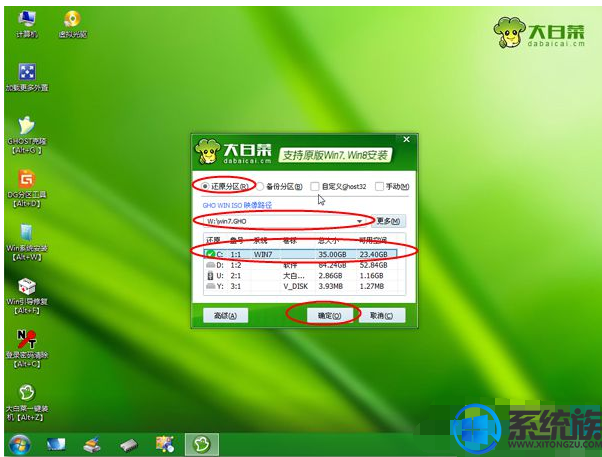The image size is (602, 457).
Task: Click the 3.93MB cell in the Y: row
Action: point(330,286)
